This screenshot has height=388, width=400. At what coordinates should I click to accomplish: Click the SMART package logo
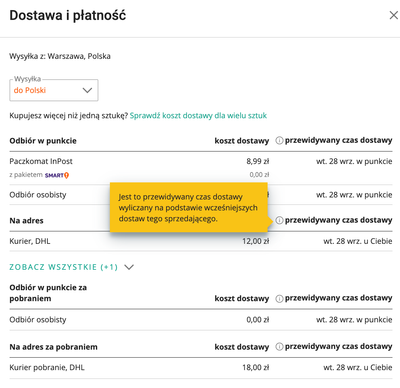[57, 175]
